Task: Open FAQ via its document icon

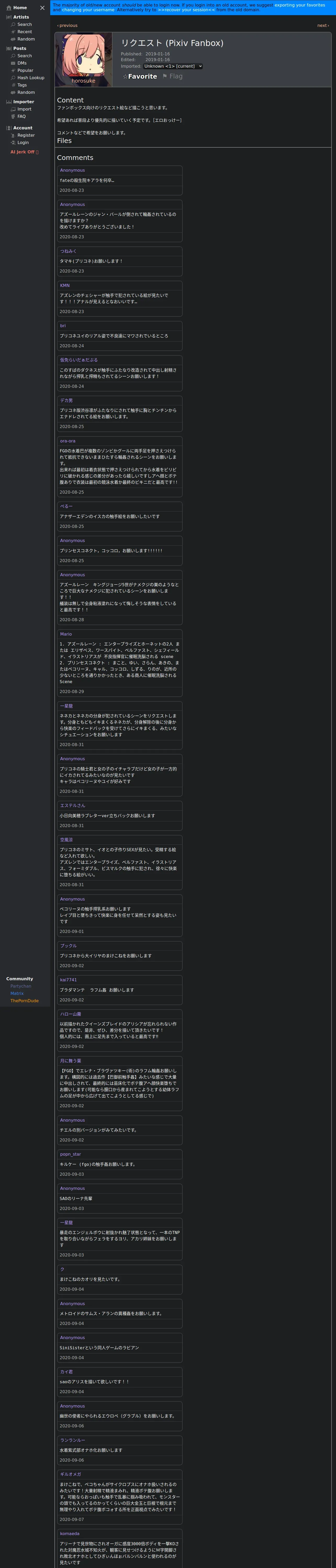Action: point(13,117)
